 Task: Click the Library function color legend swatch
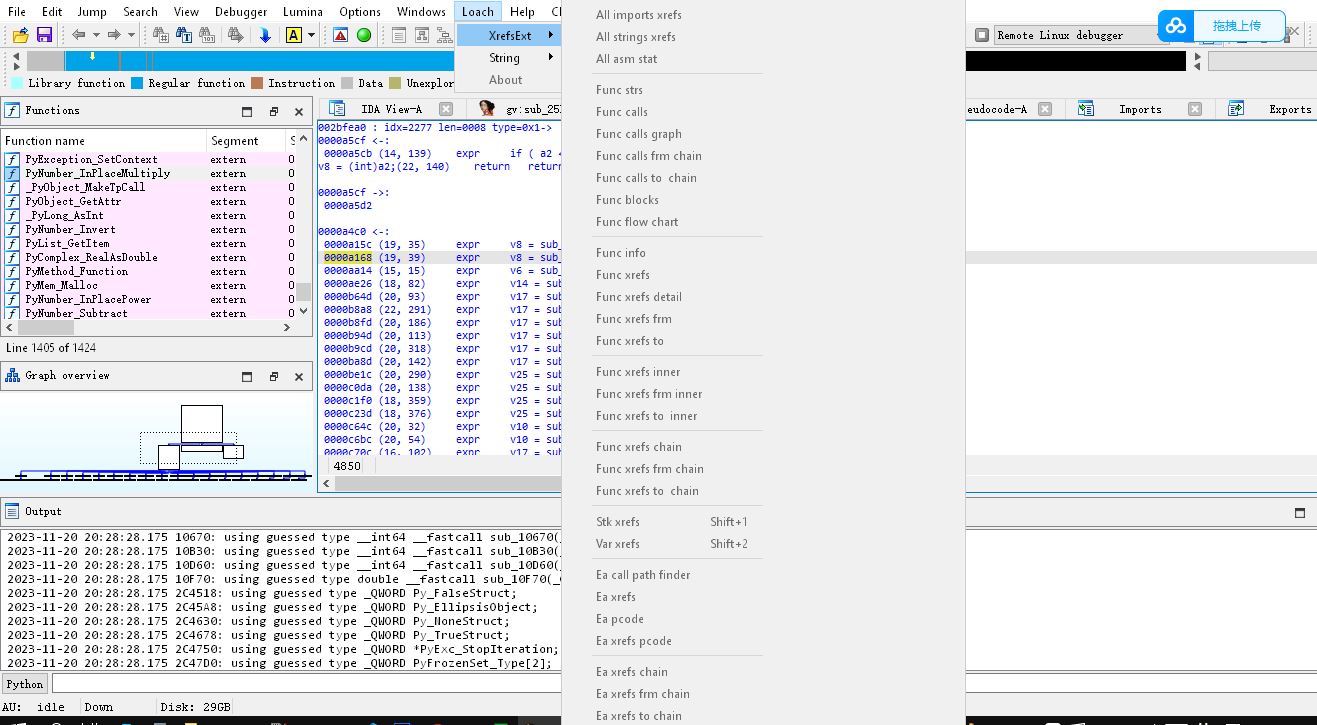(x=17, y=83)
